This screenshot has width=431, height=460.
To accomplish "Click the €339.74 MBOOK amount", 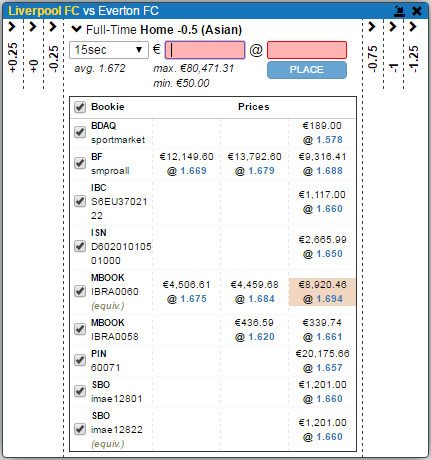I will [x=322, y=323].
